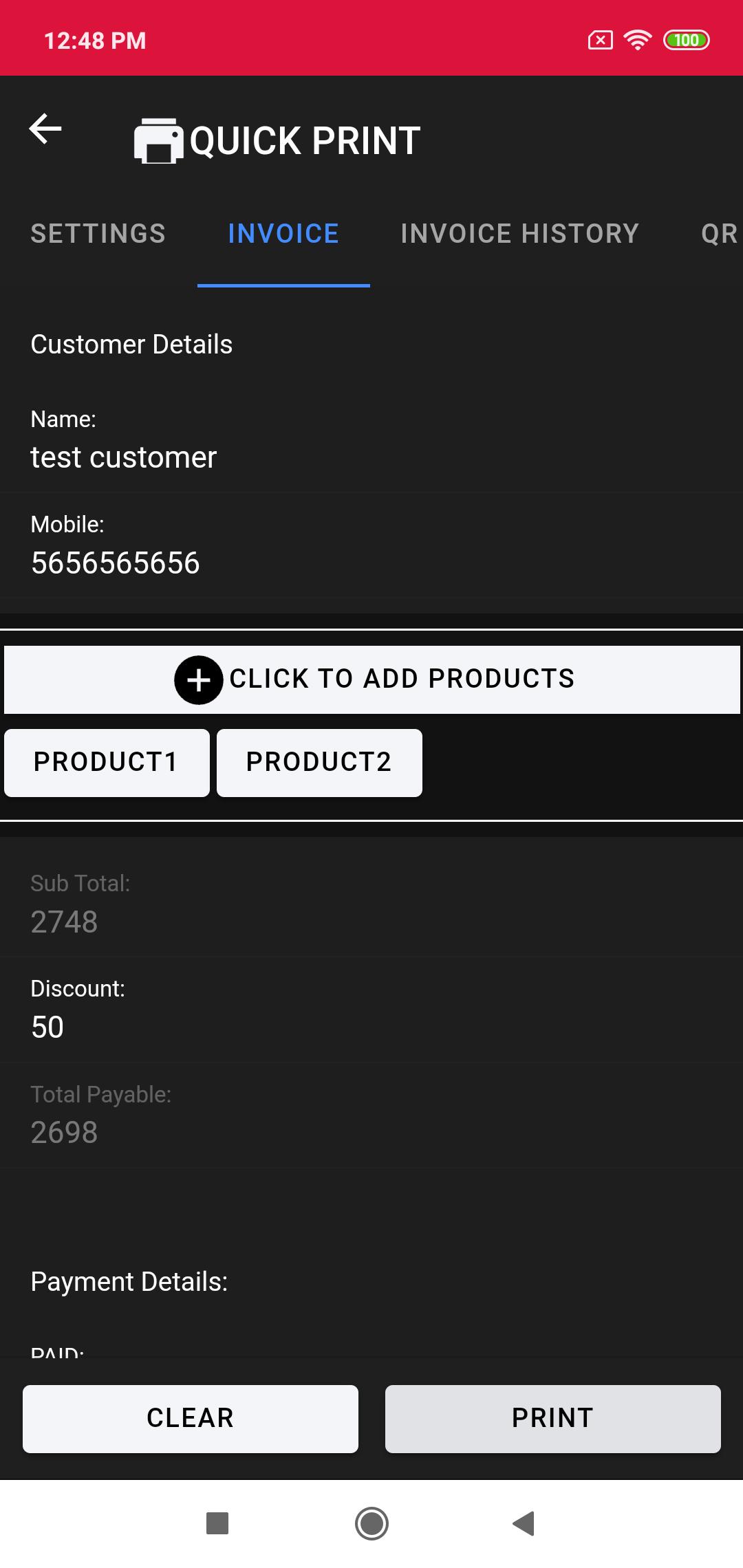743x1568 pixels.
Task: Select the PRODUCT1 chip
Action: [107, 763]
